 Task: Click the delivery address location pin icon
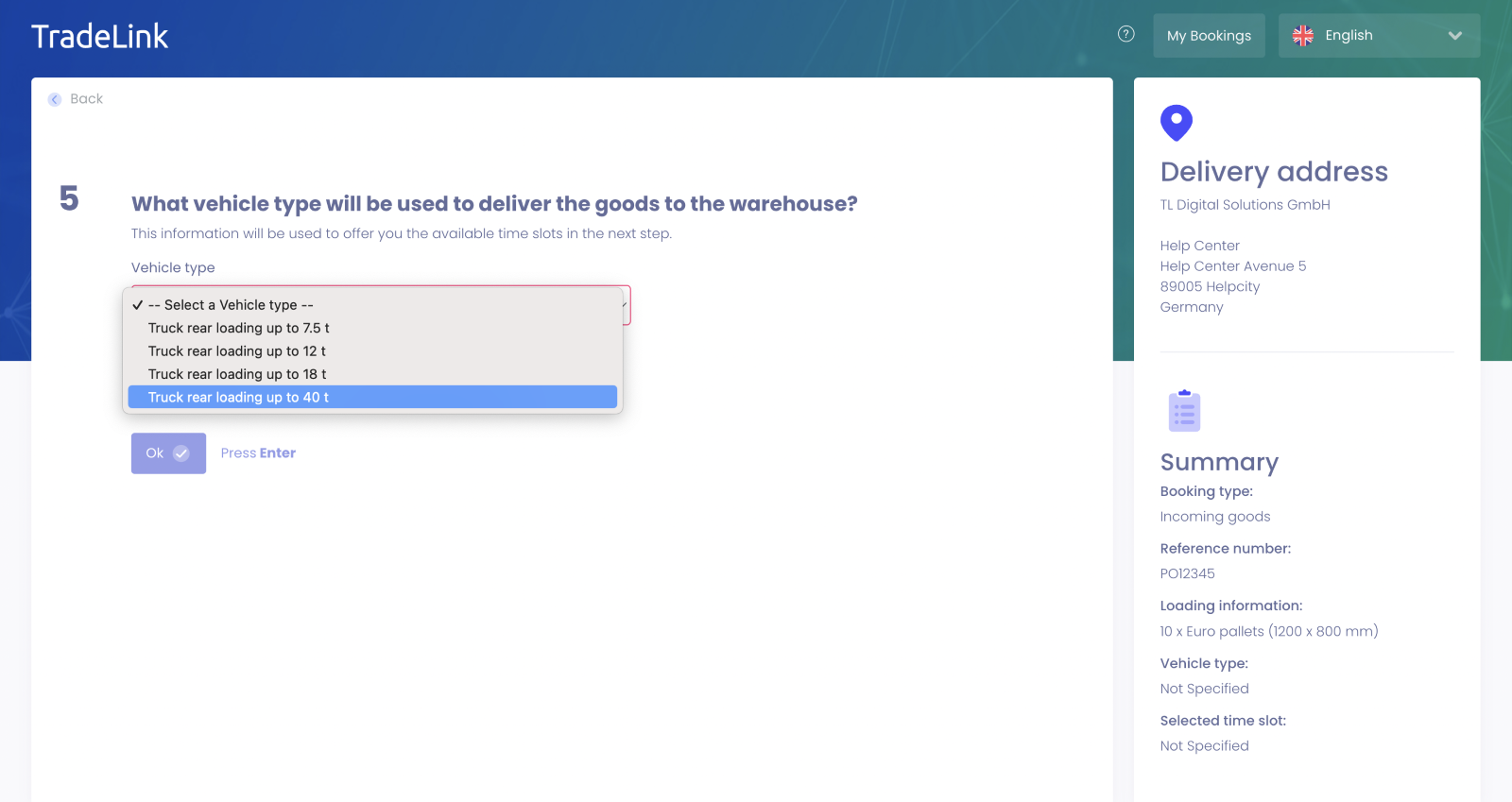point(1176,122)
